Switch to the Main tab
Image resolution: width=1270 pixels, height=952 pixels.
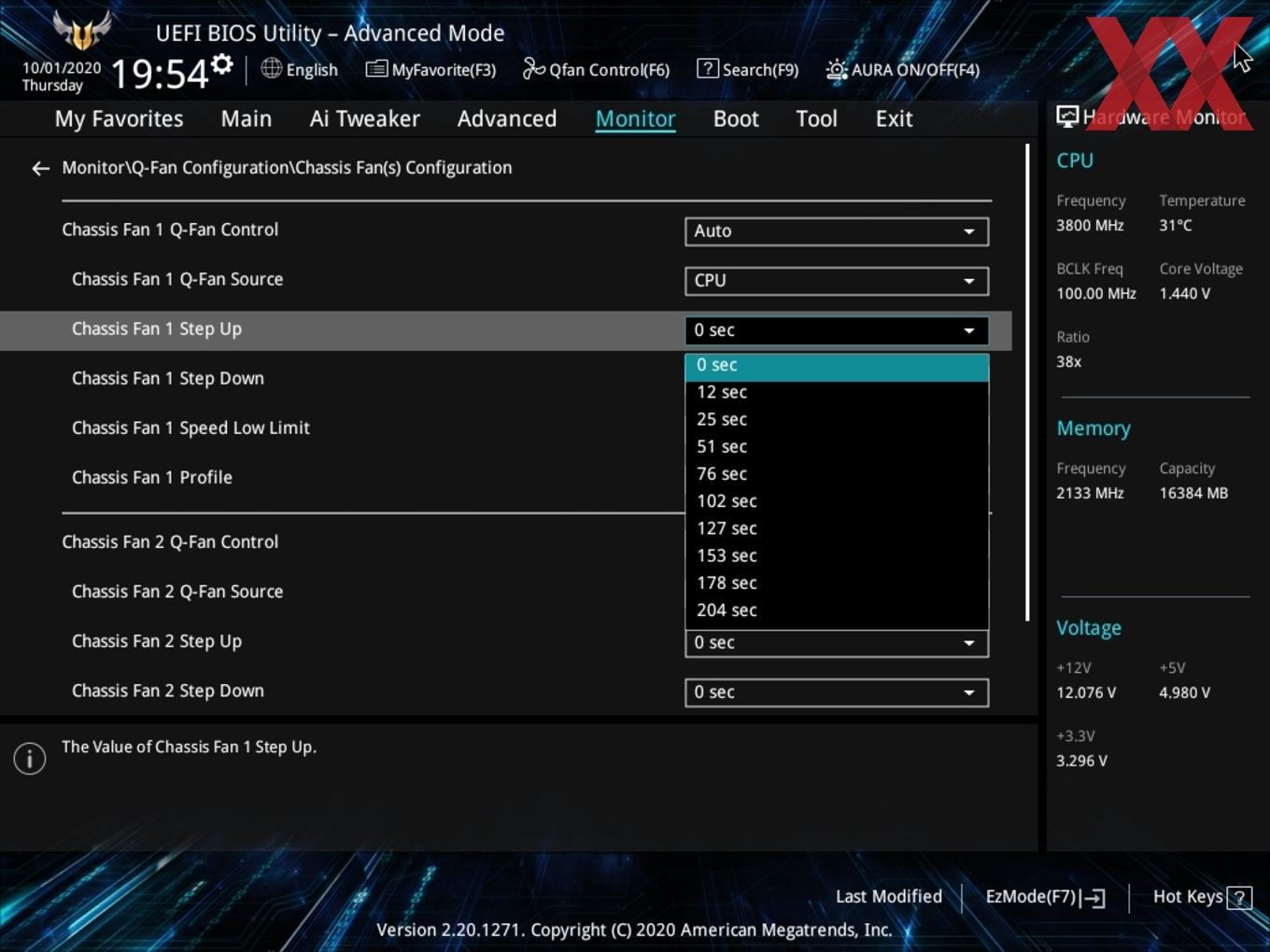click(247, 119)
